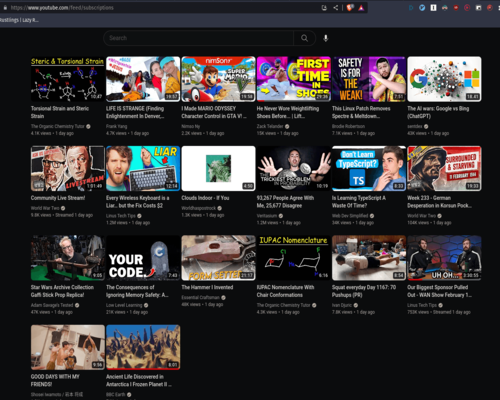Open IUPAC Nomenclature thumbnail
This screenshot has width=500, height=400.
click(x=294, y=258)
